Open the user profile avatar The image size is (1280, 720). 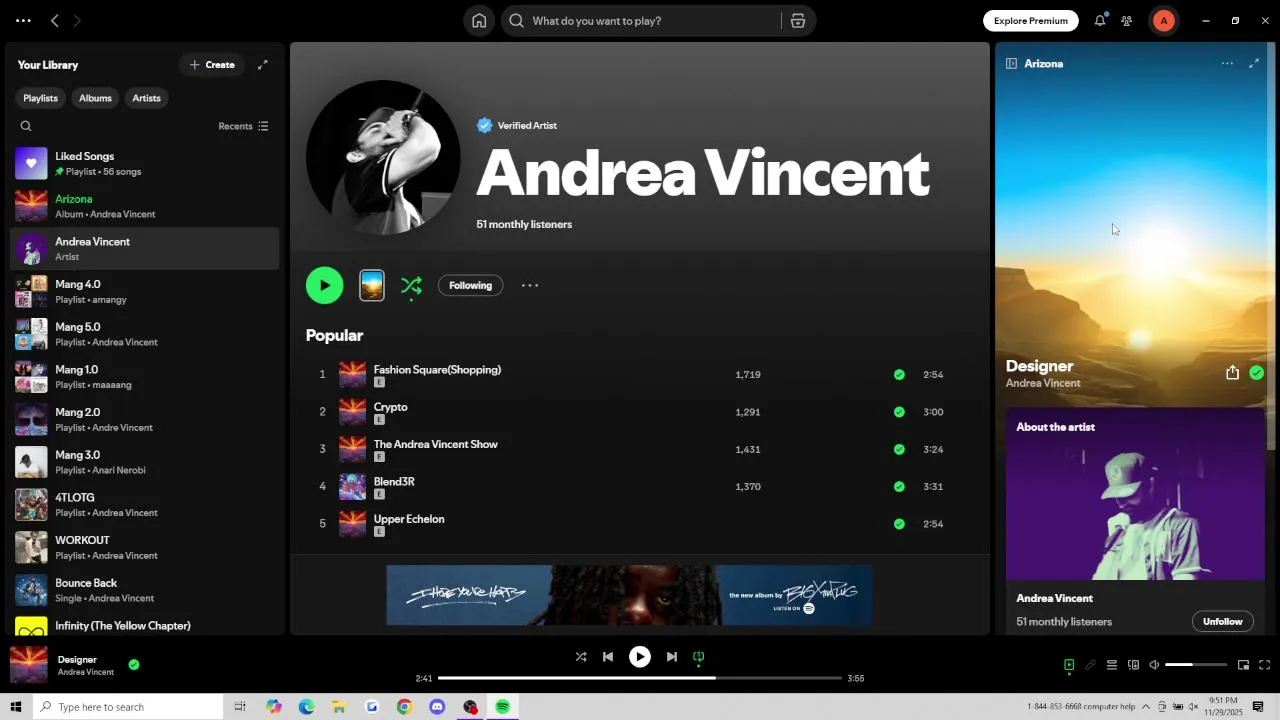coord(1163,21)
